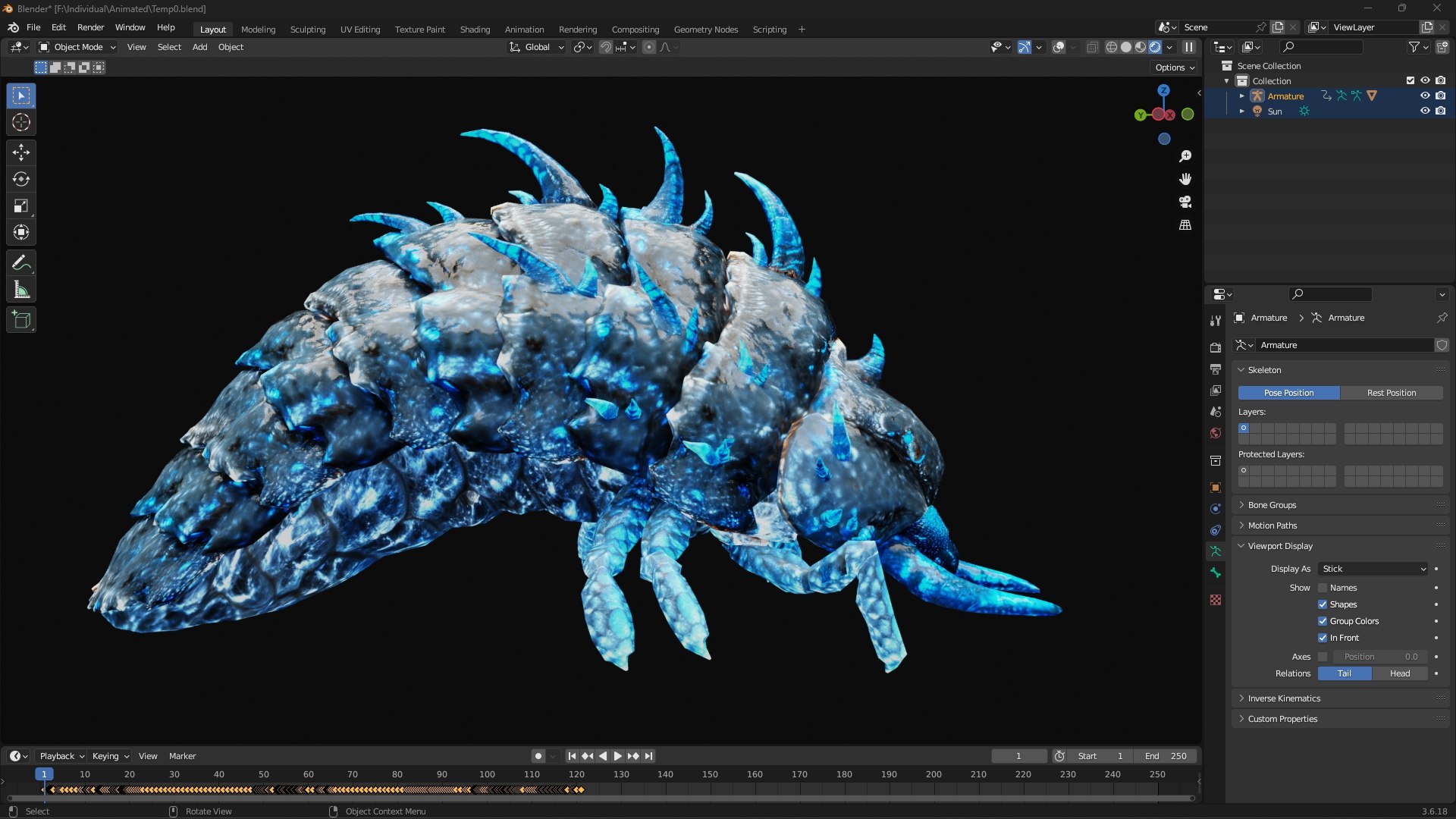The image size is (1456, 819).
Task: Open the Render properties tab icon
Action: pos(1216,347)
